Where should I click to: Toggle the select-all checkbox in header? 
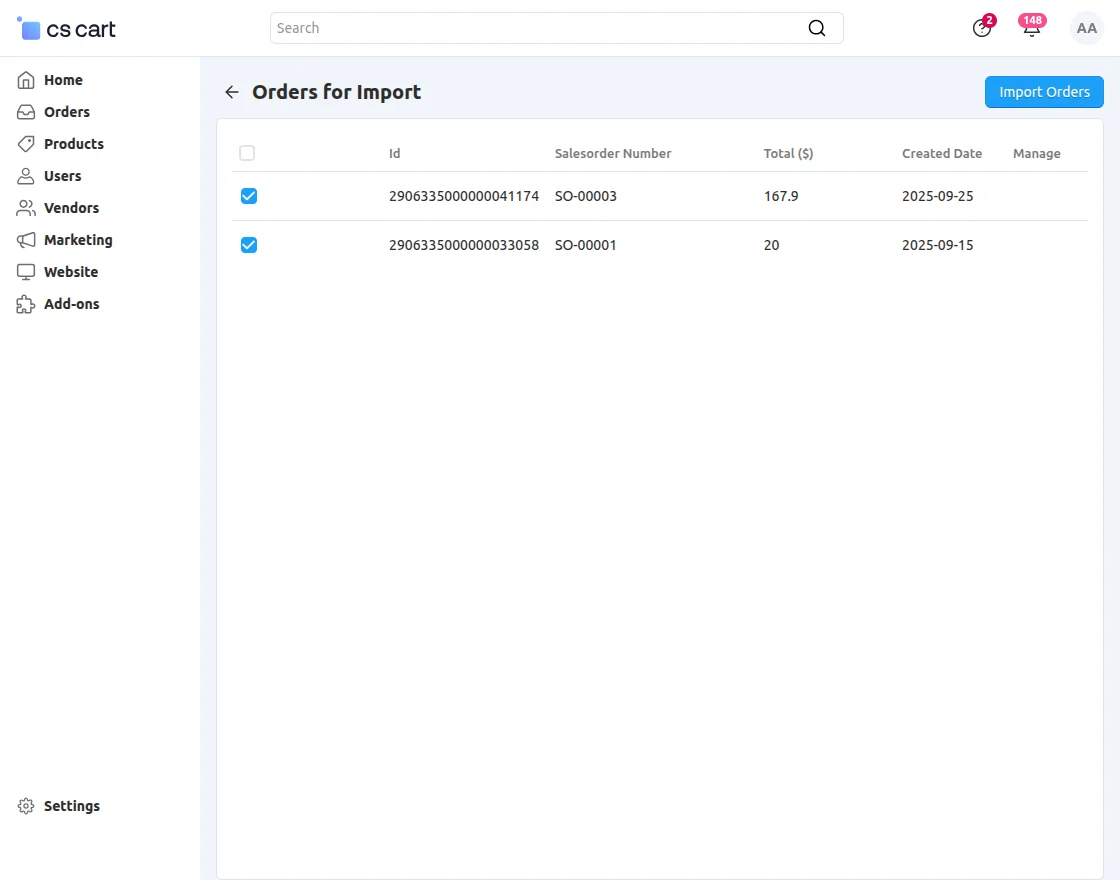click(x=247, y=153)
